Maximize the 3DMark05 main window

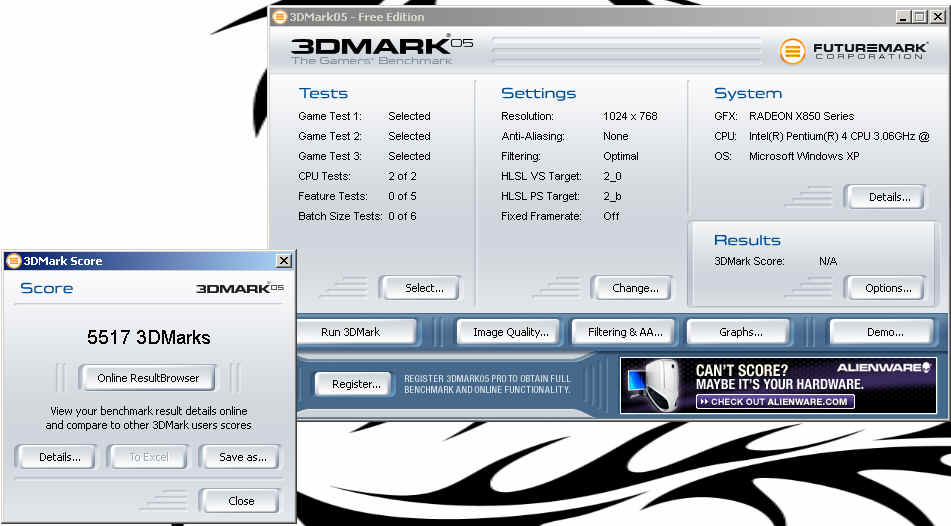tap(919, 17)
